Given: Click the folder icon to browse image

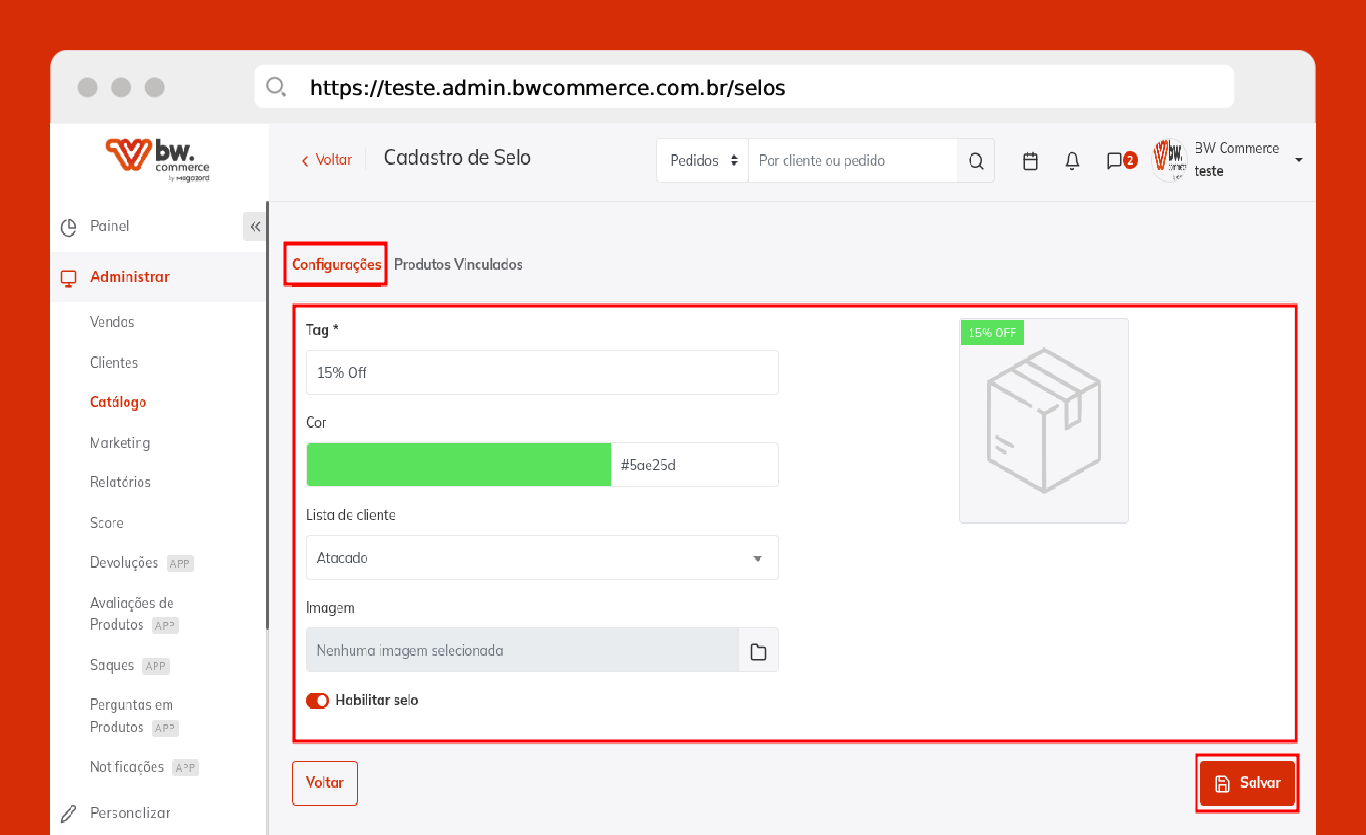Looking at the screenshot, I should 758,651.
